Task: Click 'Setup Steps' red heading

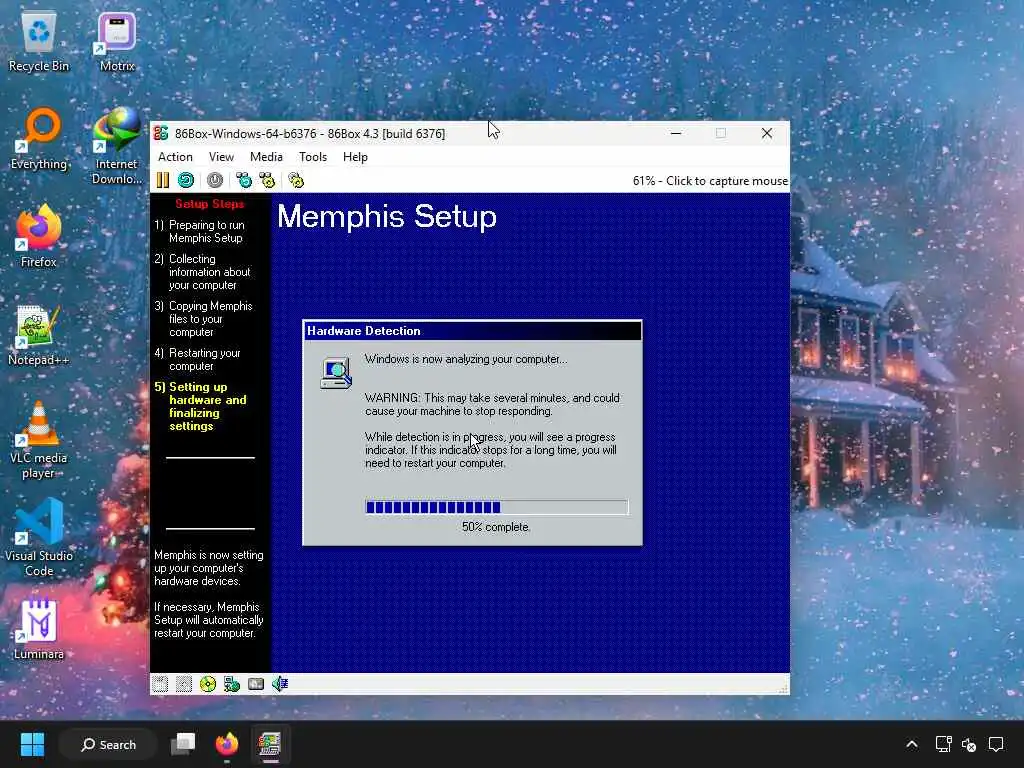Action: [210, 204]
